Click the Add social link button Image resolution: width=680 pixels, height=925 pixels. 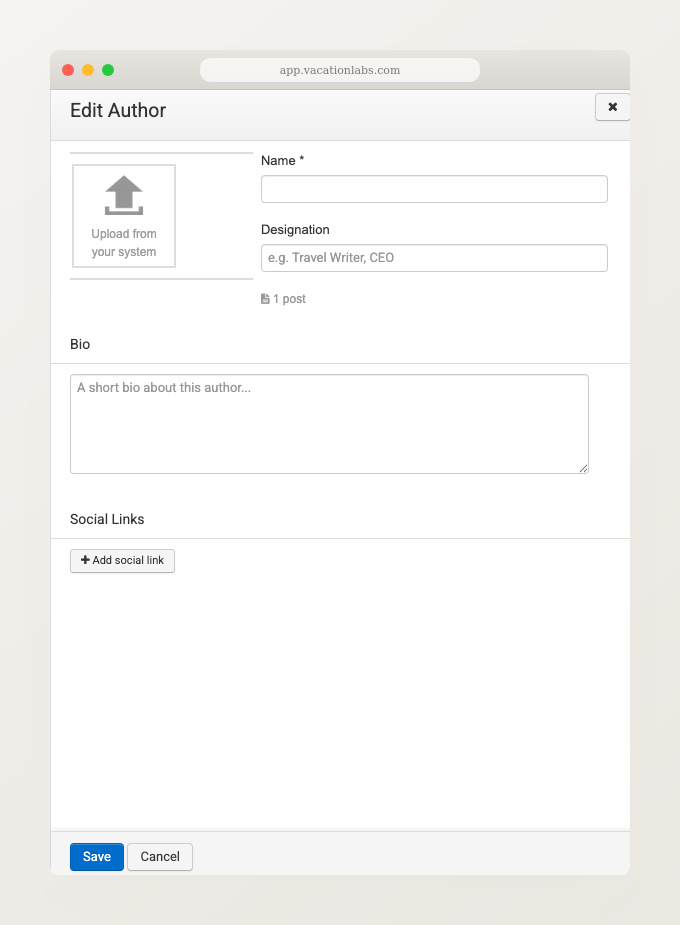pos(122,560)
